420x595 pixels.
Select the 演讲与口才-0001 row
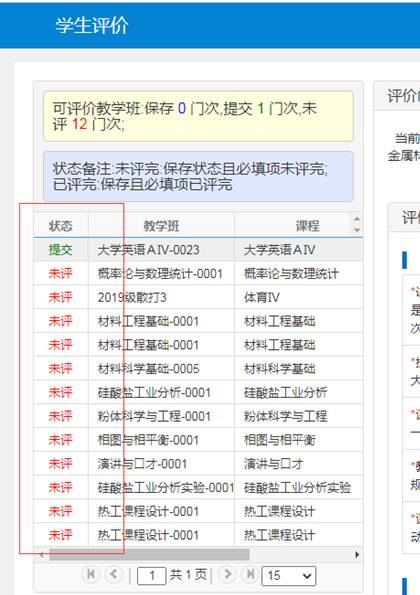(x=198, y=464)
